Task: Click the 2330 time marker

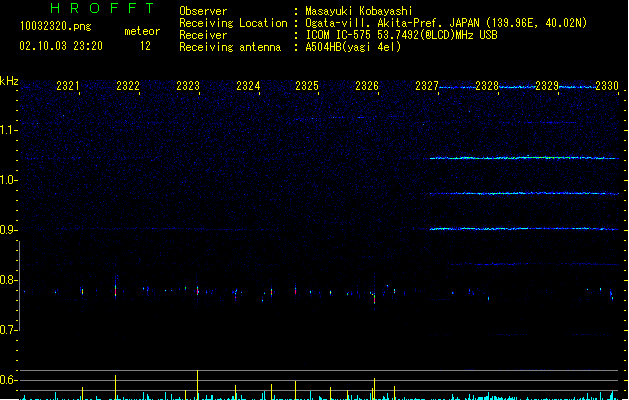Action: 607,86
